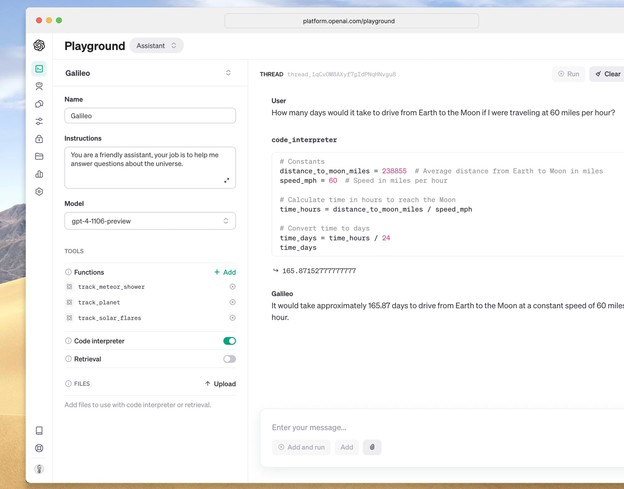Open the track_solar_flares function
Screen dimensions: 624x489
click(x=109, y=318)
